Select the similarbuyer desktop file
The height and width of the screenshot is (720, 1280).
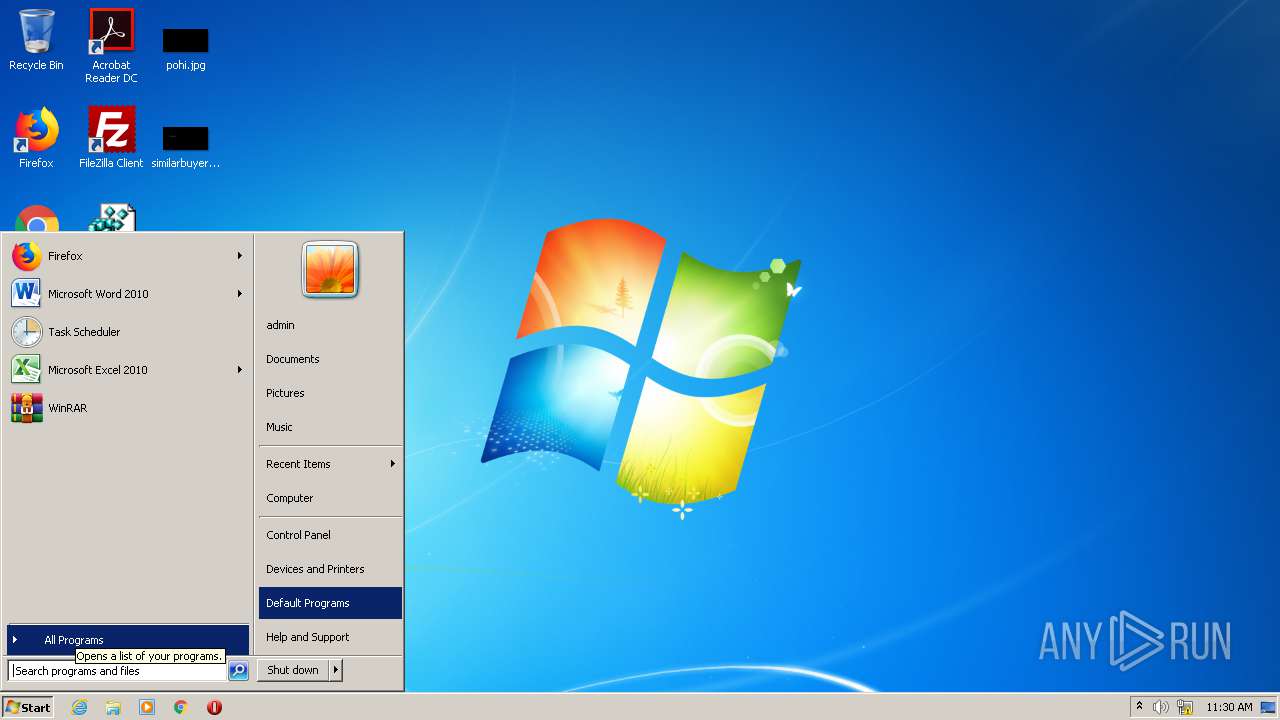point(186,147)
